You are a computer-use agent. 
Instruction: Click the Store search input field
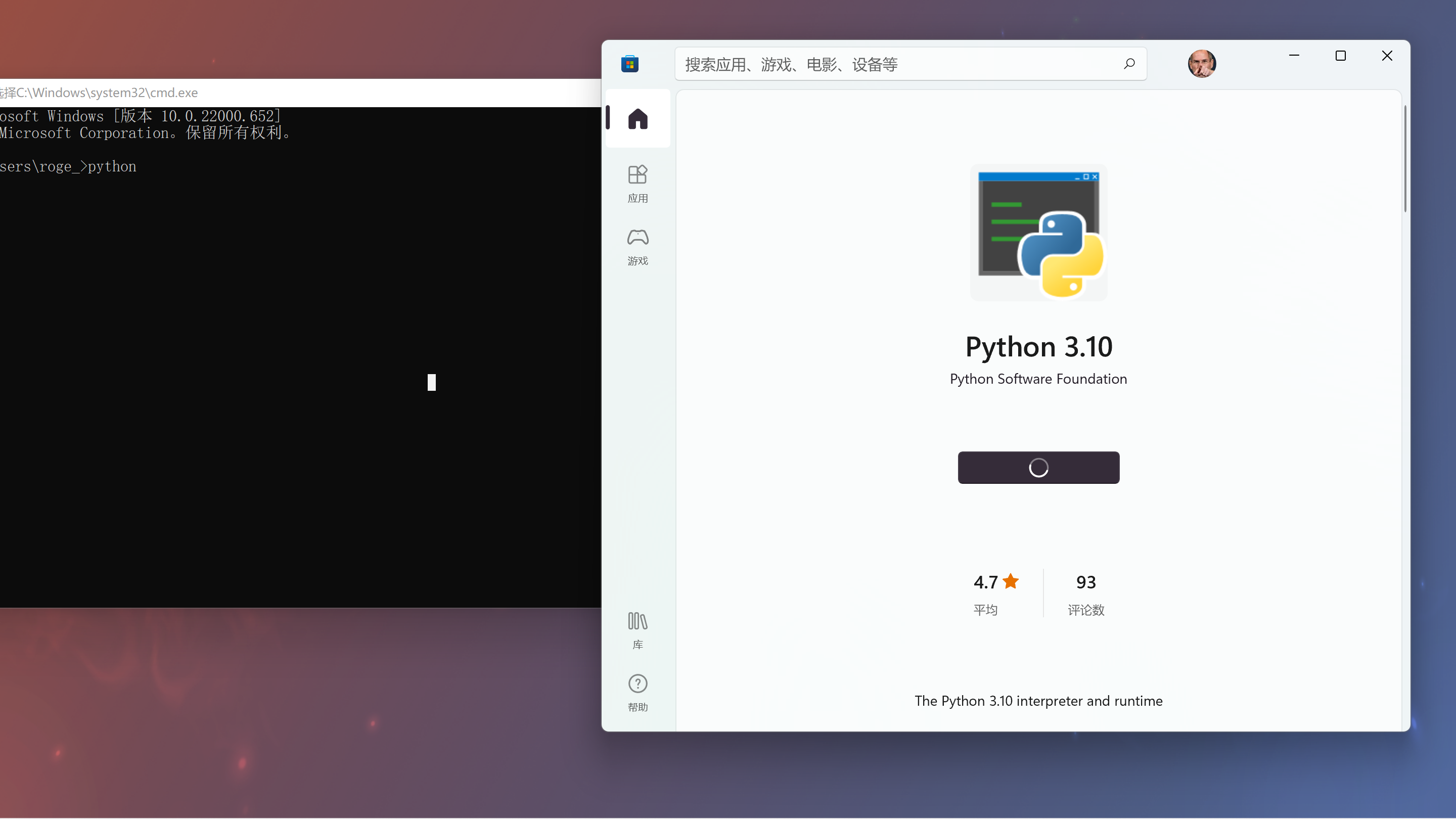pyautogui.click(x=911, y=64)
